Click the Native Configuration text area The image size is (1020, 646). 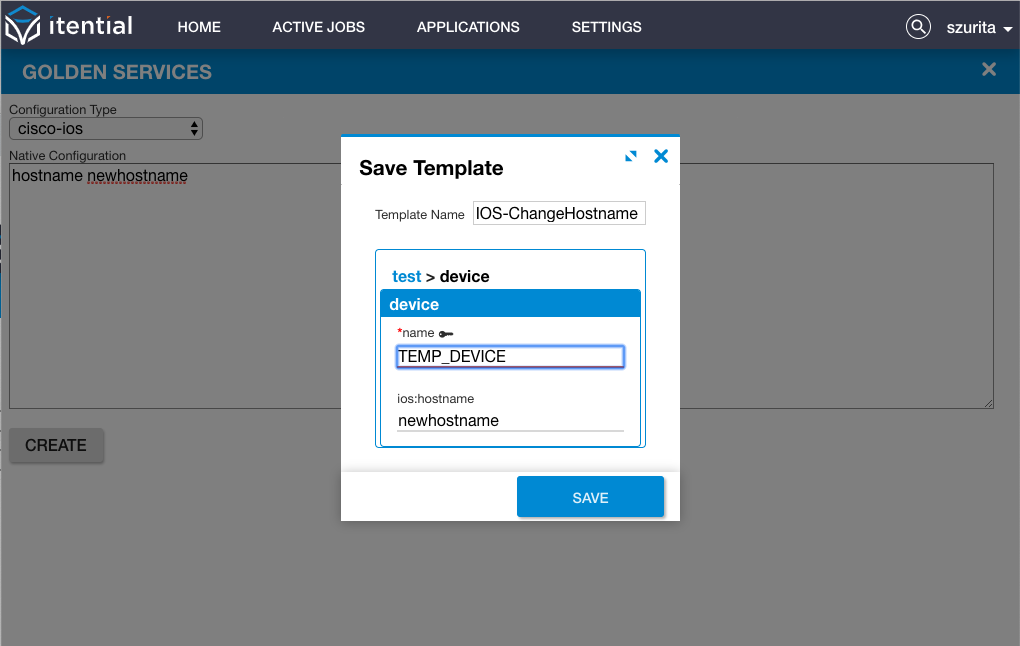(175, 286)
